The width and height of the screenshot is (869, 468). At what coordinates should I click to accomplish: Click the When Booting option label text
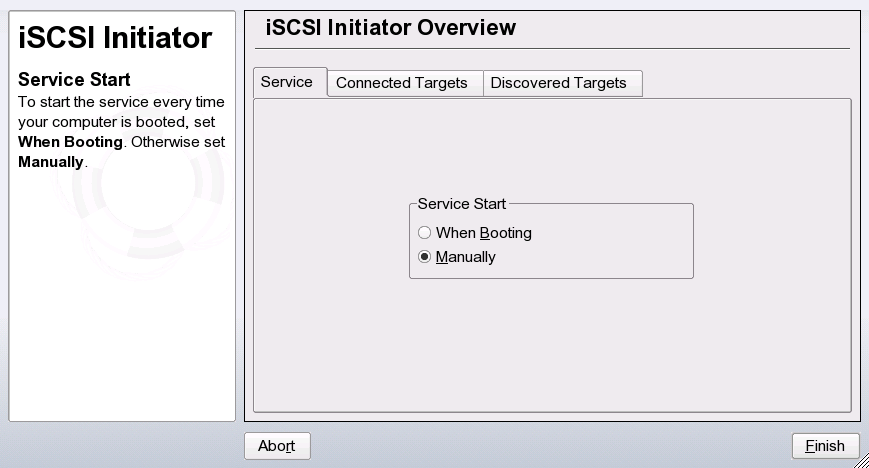pos(483,233)
